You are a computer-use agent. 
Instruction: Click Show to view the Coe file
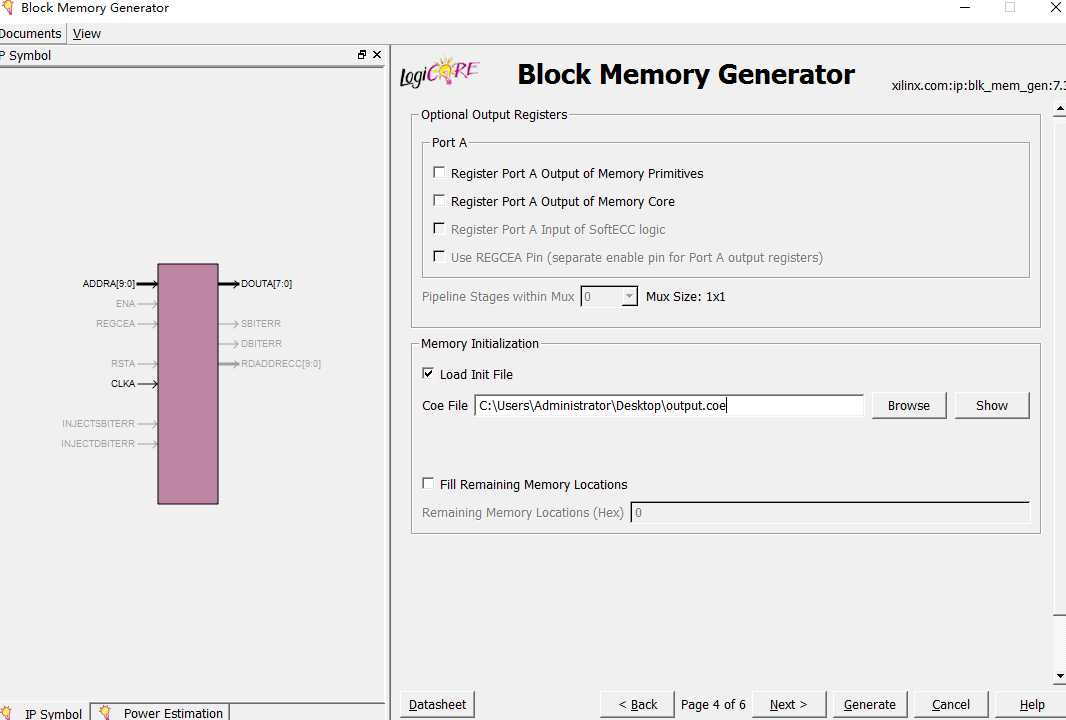point(991,405)
